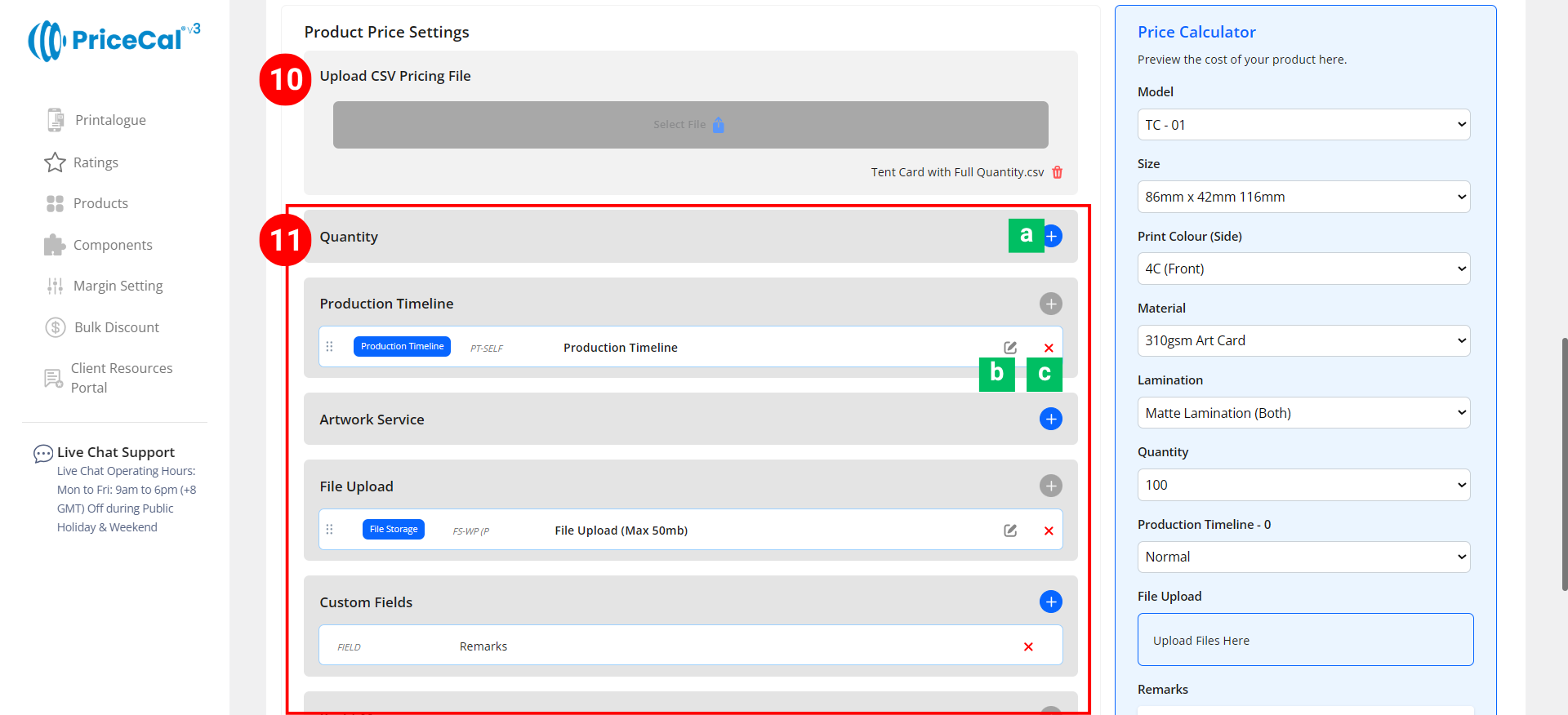
Task: Open Bulk Discount from the sidebar
Action: coord(116,327)
